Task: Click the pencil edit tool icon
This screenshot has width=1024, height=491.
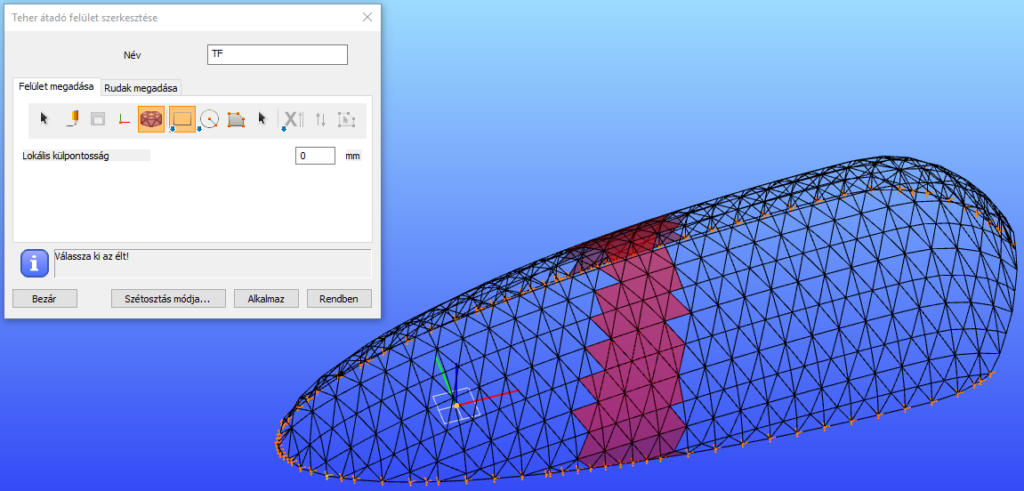Action: [72, 119]
